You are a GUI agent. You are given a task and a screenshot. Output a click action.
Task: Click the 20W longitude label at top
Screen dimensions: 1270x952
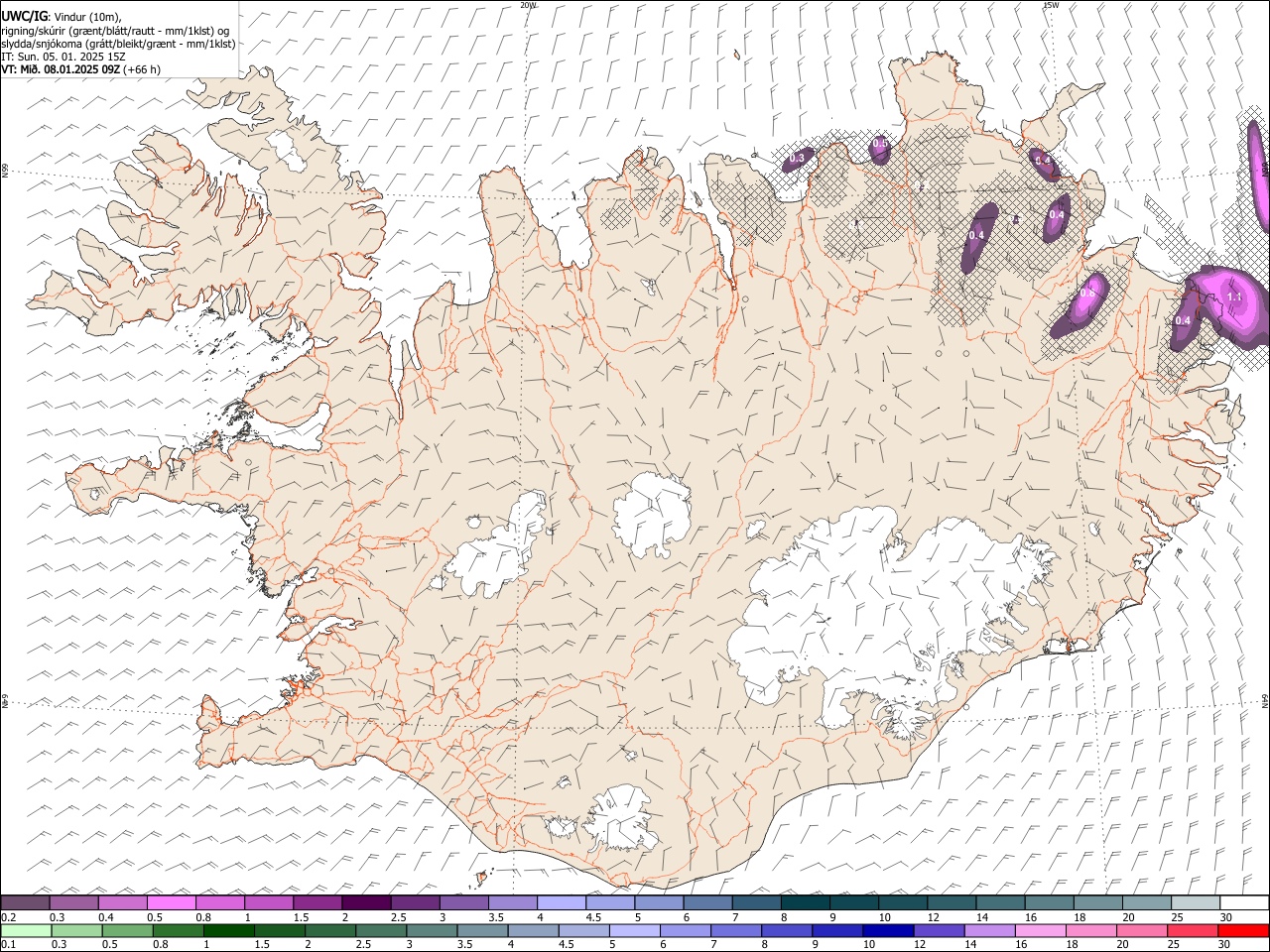coord(528,5)
